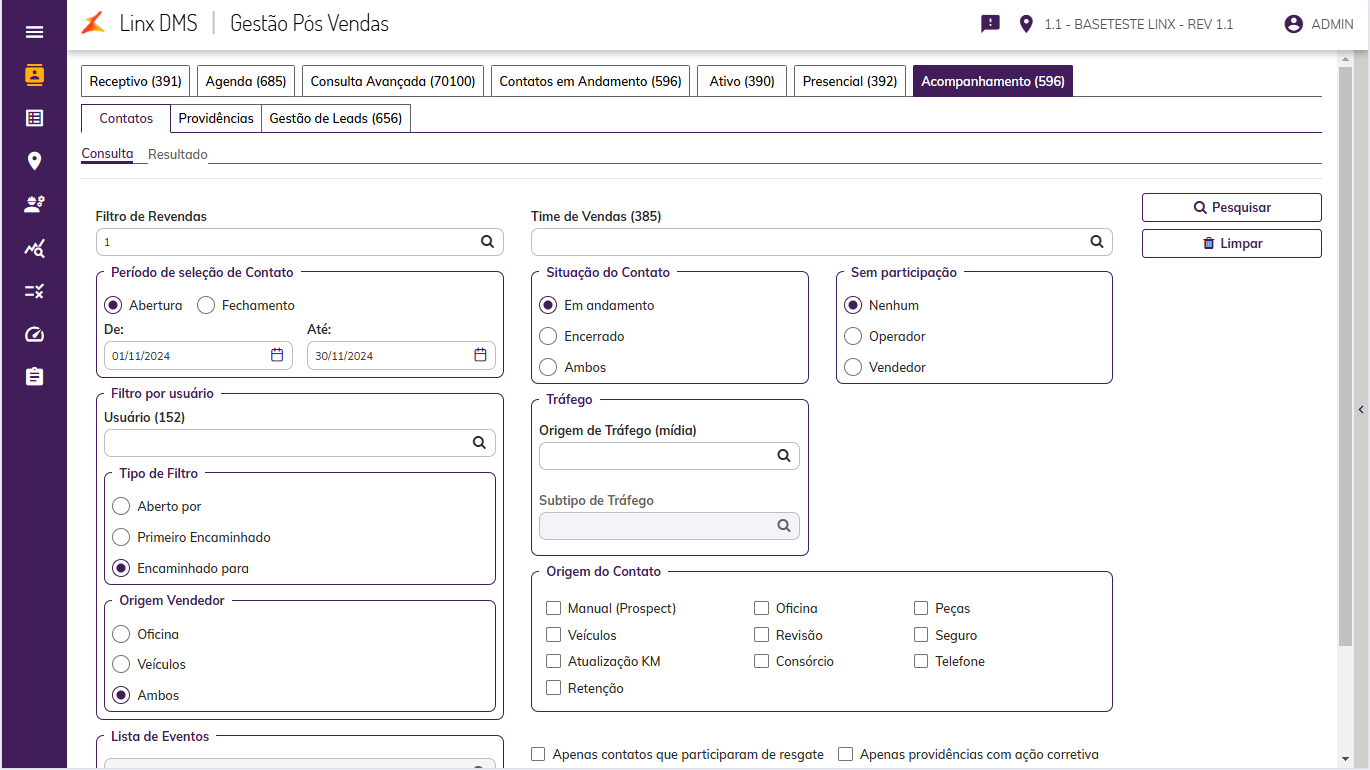Viewport: 1370px width, 770px height.
Task: Check the Seguro checkbox
Action: coord(921,635)
